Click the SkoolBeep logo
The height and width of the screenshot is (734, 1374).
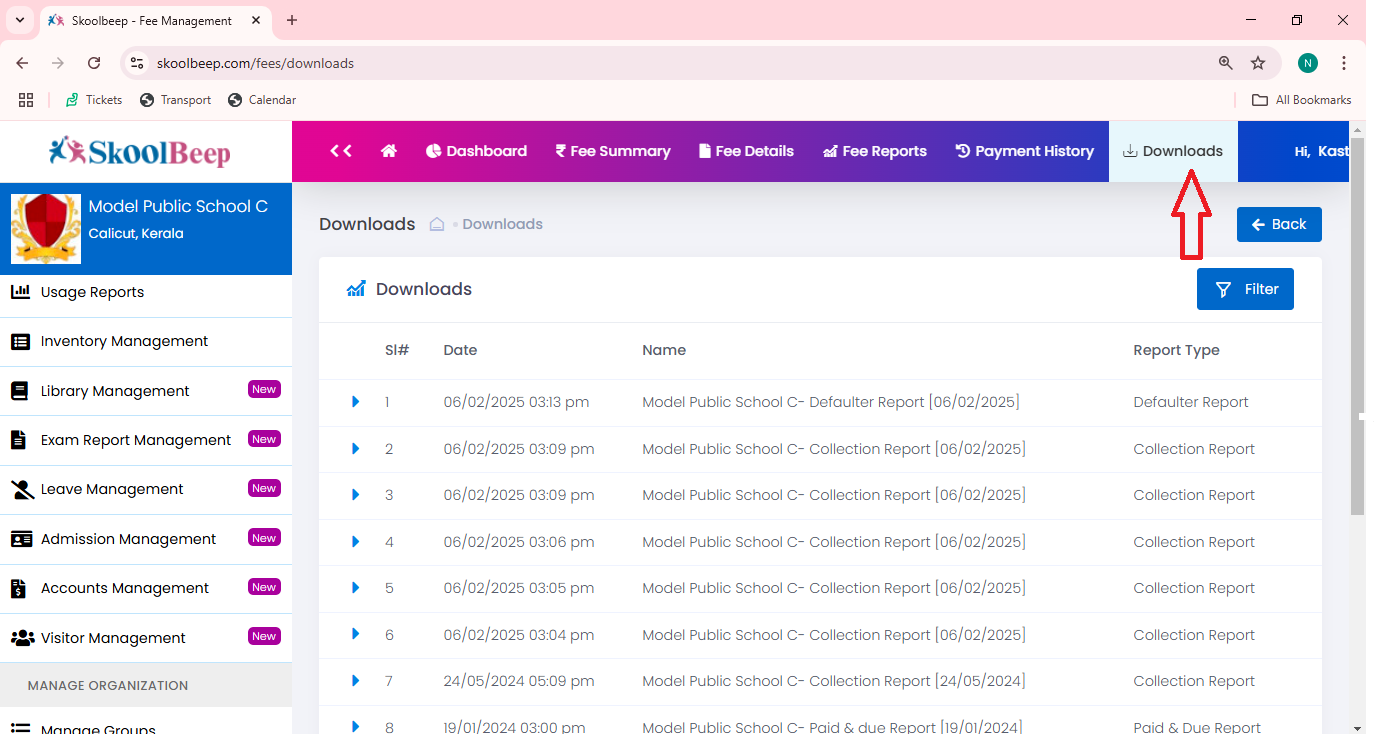pos(140,151)
